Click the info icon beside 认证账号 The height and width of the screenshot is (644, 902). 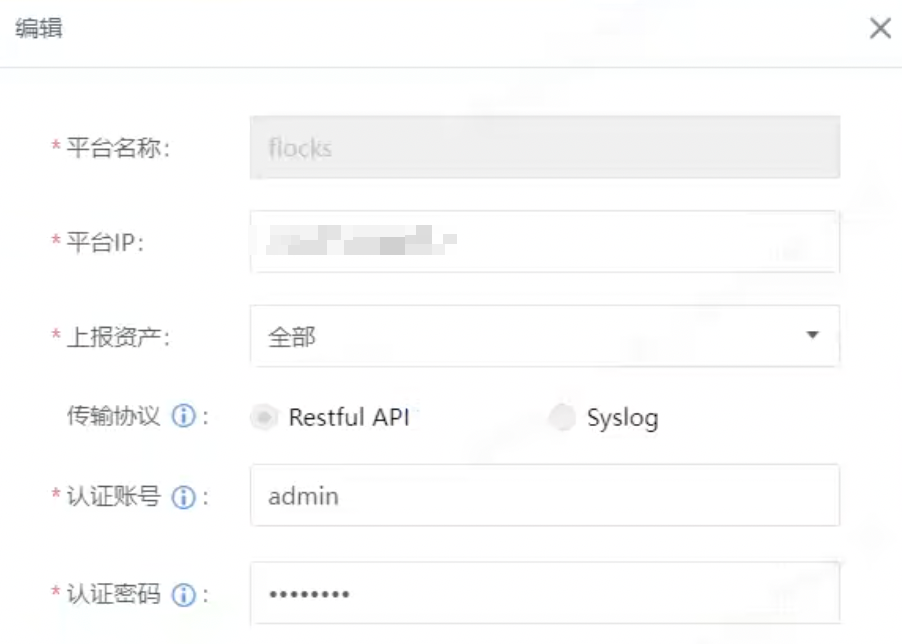click(184, 497)
